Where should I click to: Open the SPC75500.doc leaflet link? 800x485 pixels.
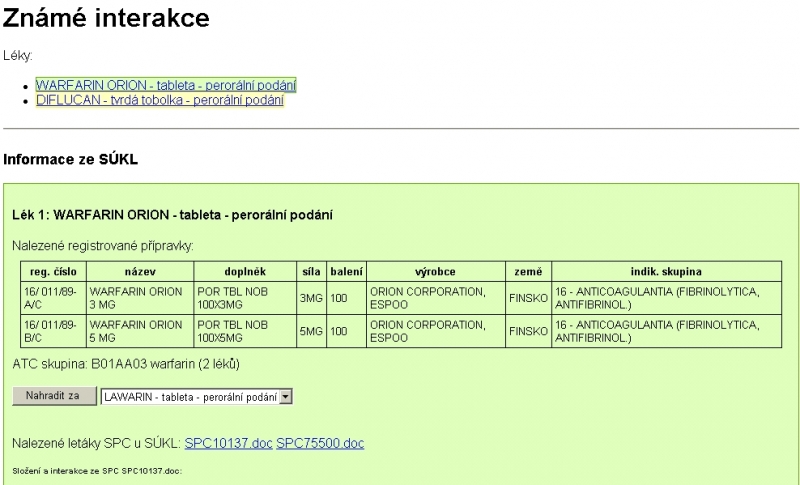320,443
